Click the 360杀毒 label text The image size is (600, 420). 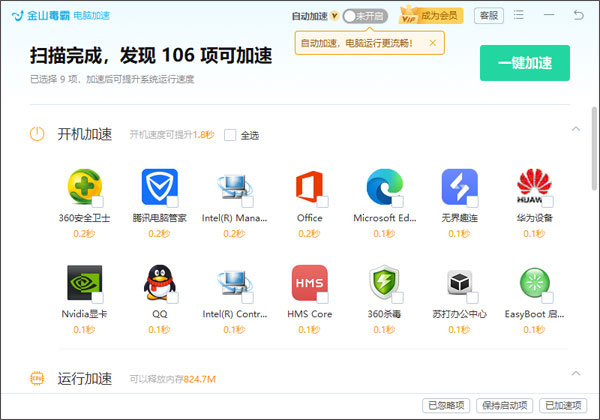pos(384,314)
